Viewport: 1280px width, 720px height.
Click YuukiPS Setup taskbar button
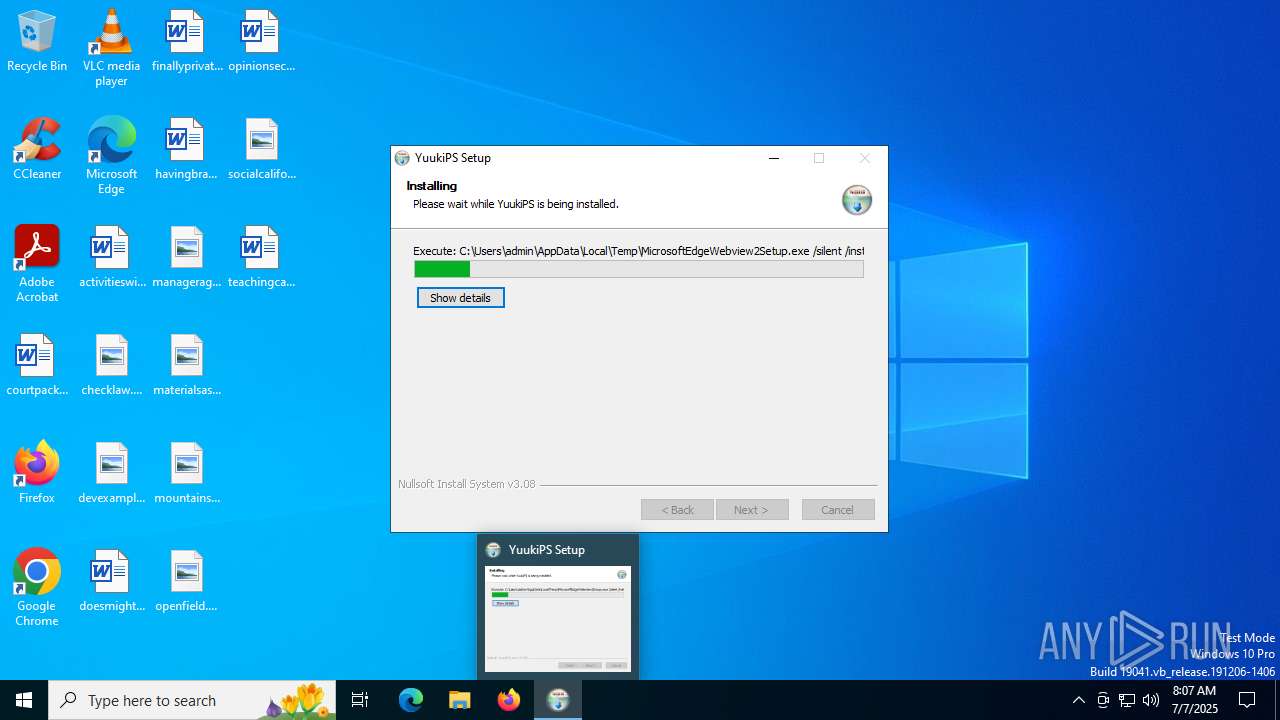(557, 700)
